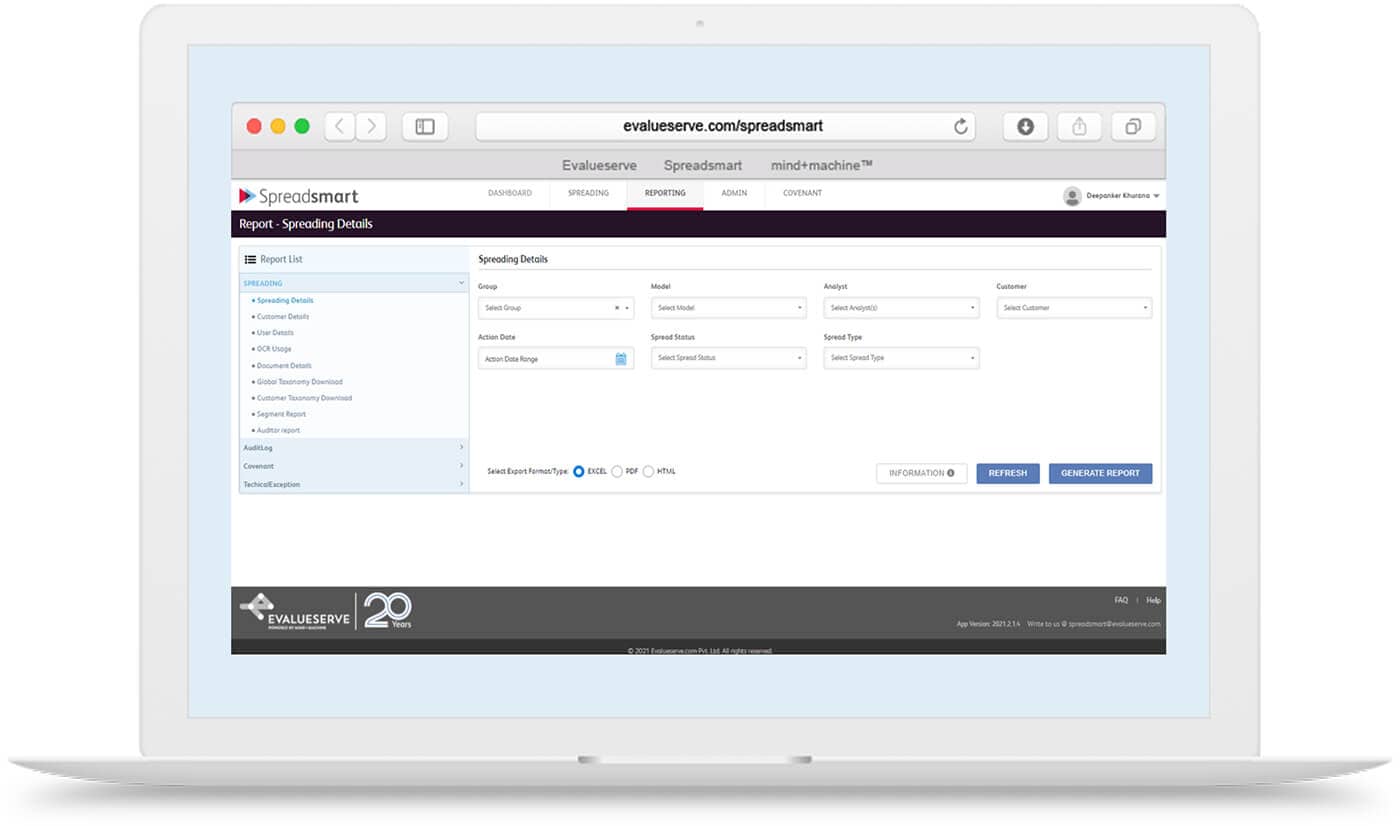1400x826 pixels.
Task: Click the Spreadsmart logo
Action: click(x=298, y=196)
